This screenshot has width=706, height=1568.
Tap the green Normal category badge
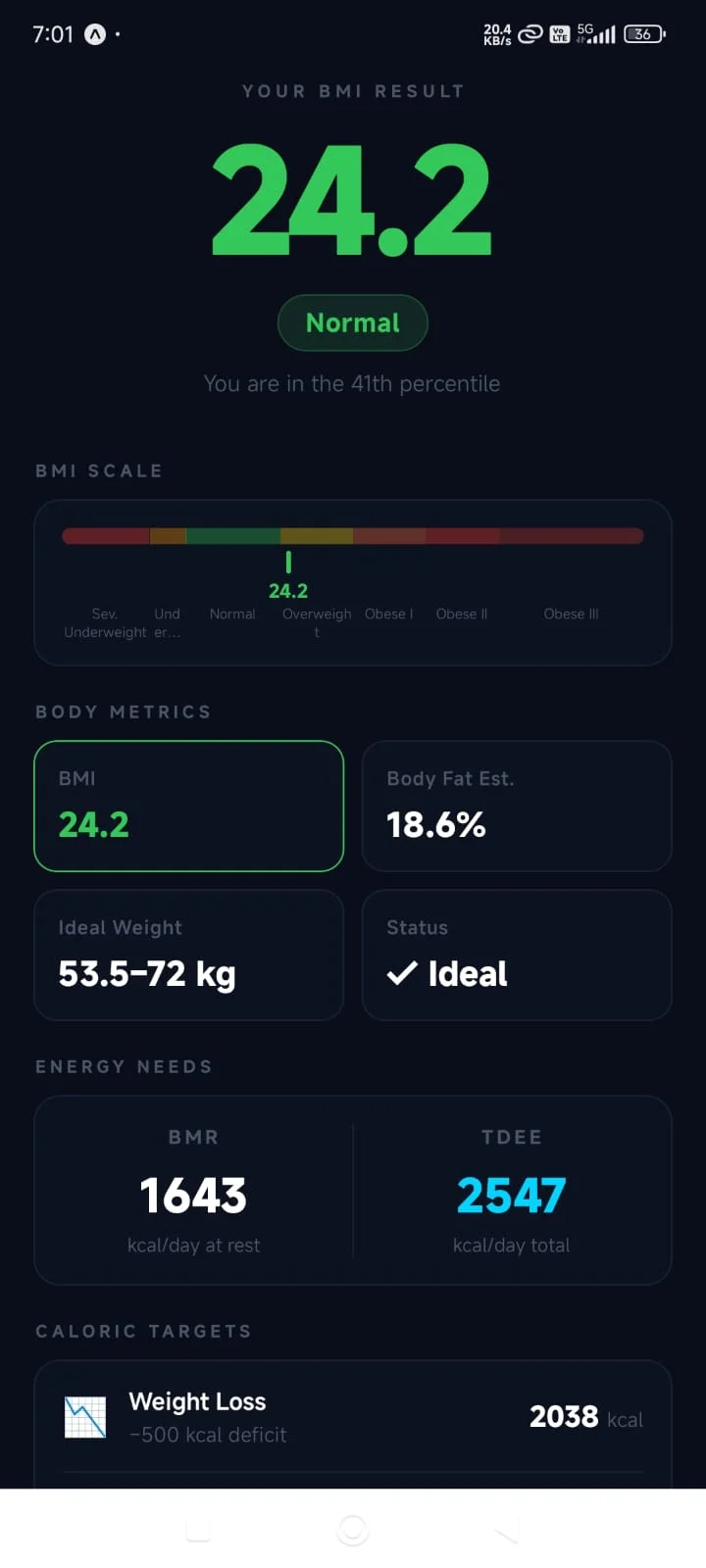(353, 322)
